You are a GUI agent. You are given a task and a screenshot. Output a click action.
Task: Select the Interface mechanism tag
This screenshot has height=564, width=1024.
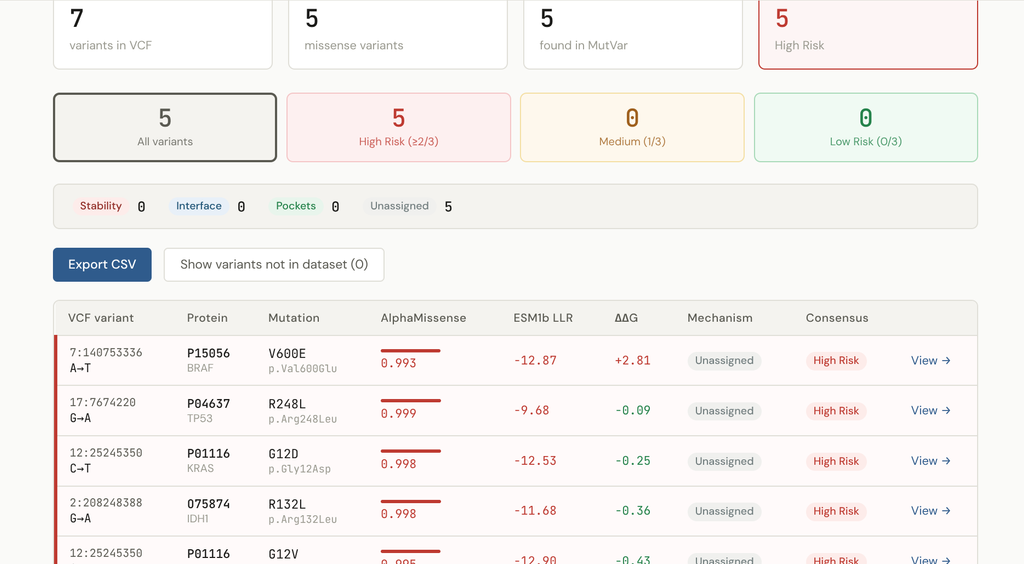[199, 206]
